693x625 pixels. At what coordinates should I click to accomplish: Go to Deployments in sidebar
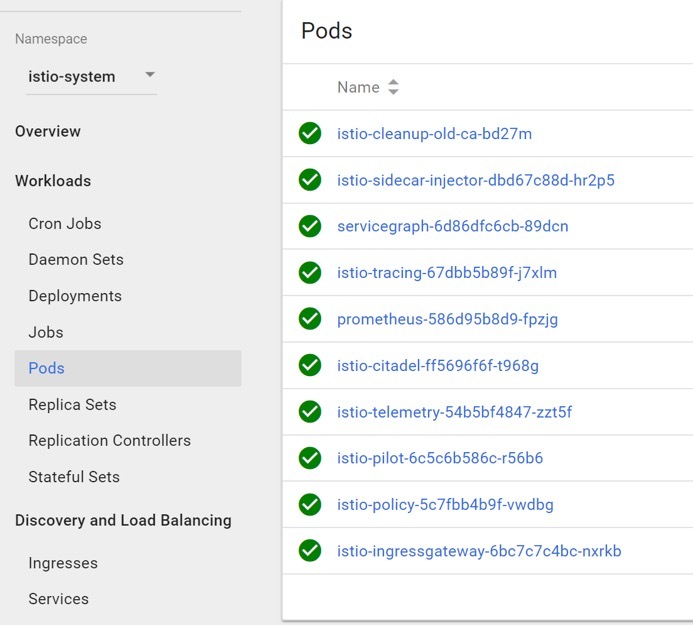75,296
